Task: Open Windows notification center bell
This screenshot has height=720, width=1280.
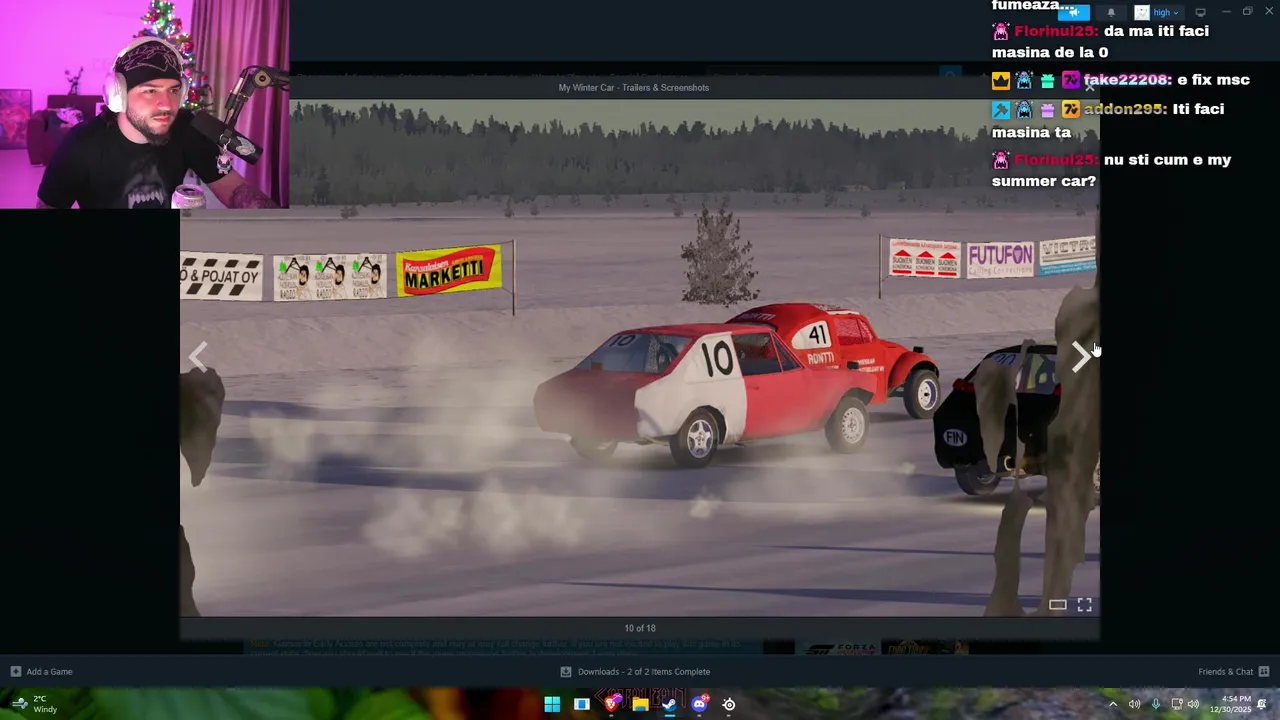Action: (1263, 704)
